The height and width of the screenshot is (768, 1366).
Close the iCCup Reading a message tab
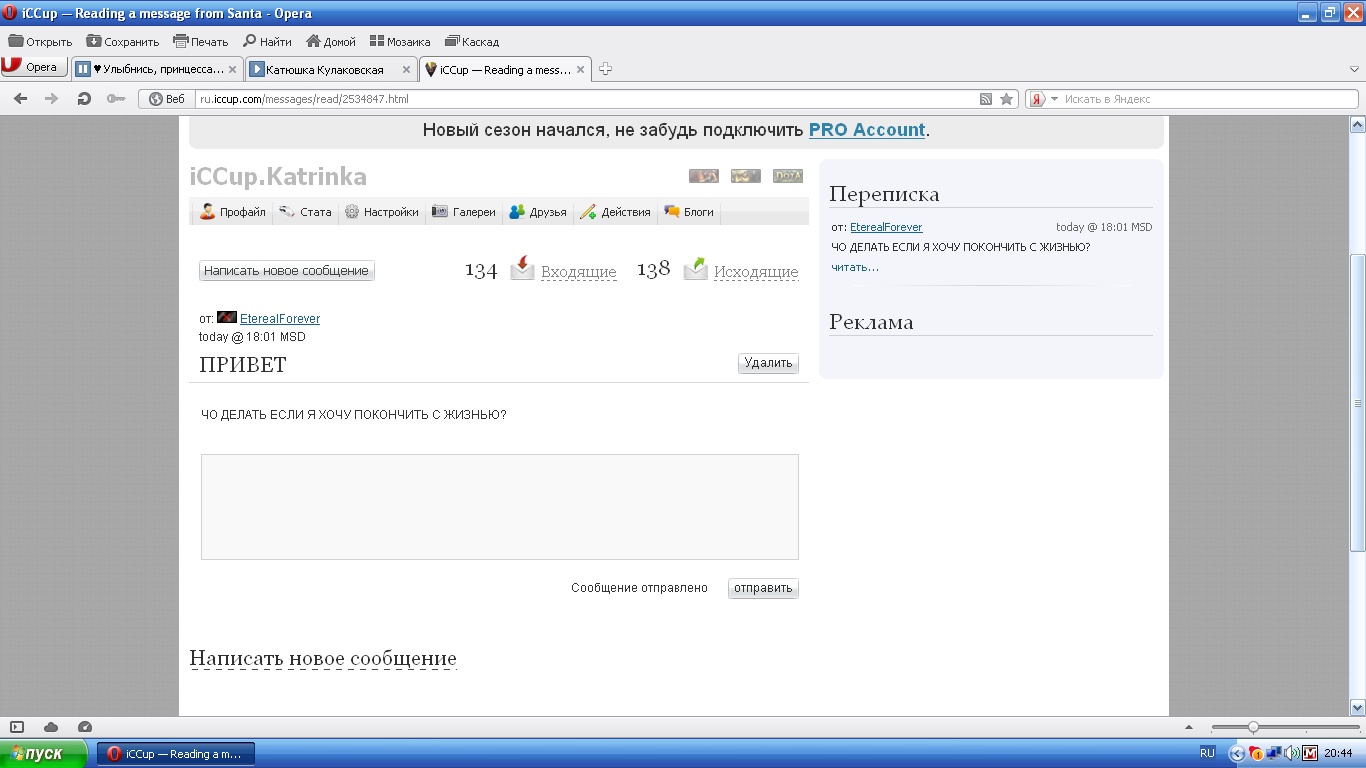[580, 70]
